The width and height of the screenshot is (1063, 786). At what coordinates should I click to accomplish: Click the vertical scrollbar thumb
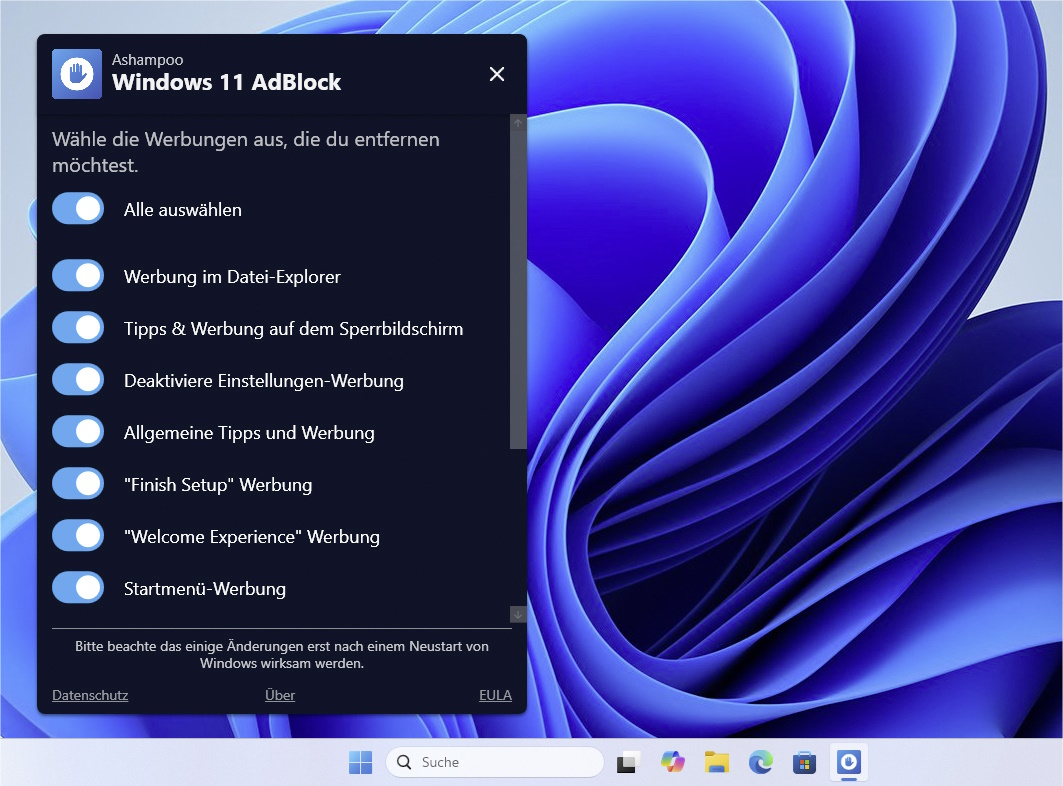point(518,290)
